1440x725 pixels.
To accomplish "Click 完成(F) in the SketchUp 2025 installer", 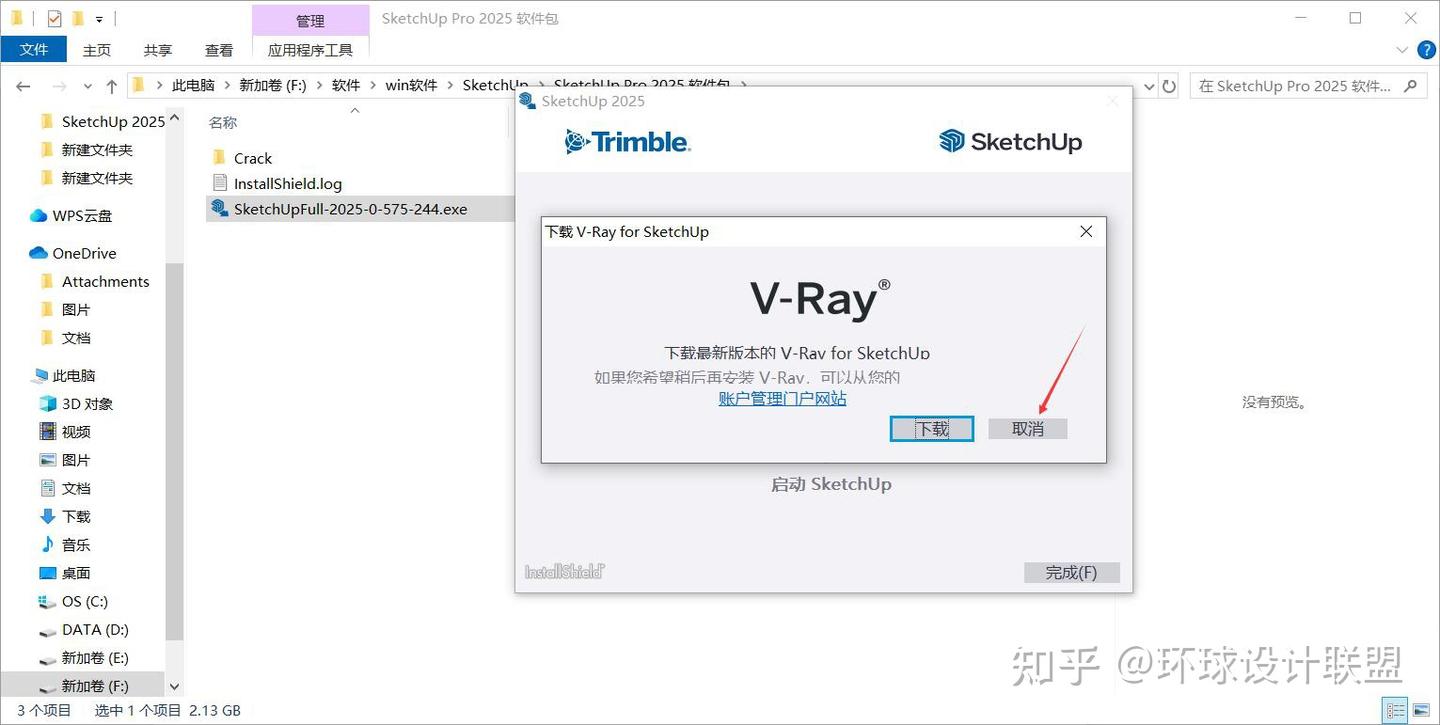I will coord(1071,572).
